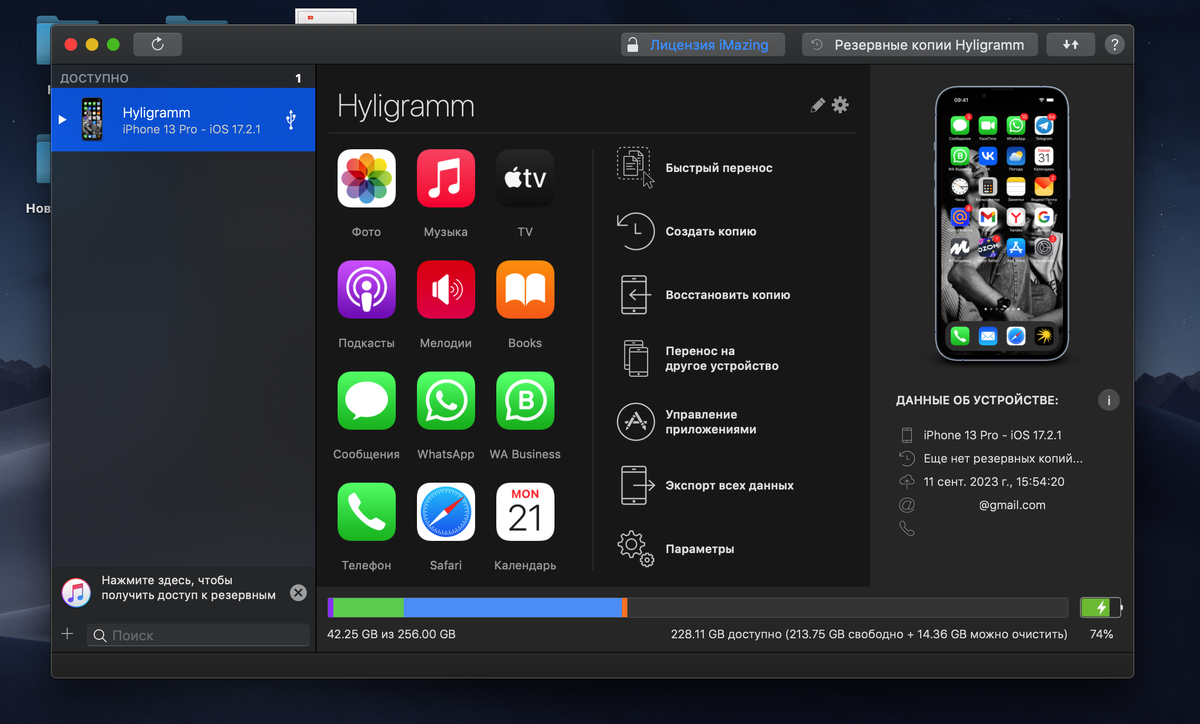Viewport: 1200px width, 724px height.
Task: Open the WhatsApp icon
Action: (x=445, y=401)
